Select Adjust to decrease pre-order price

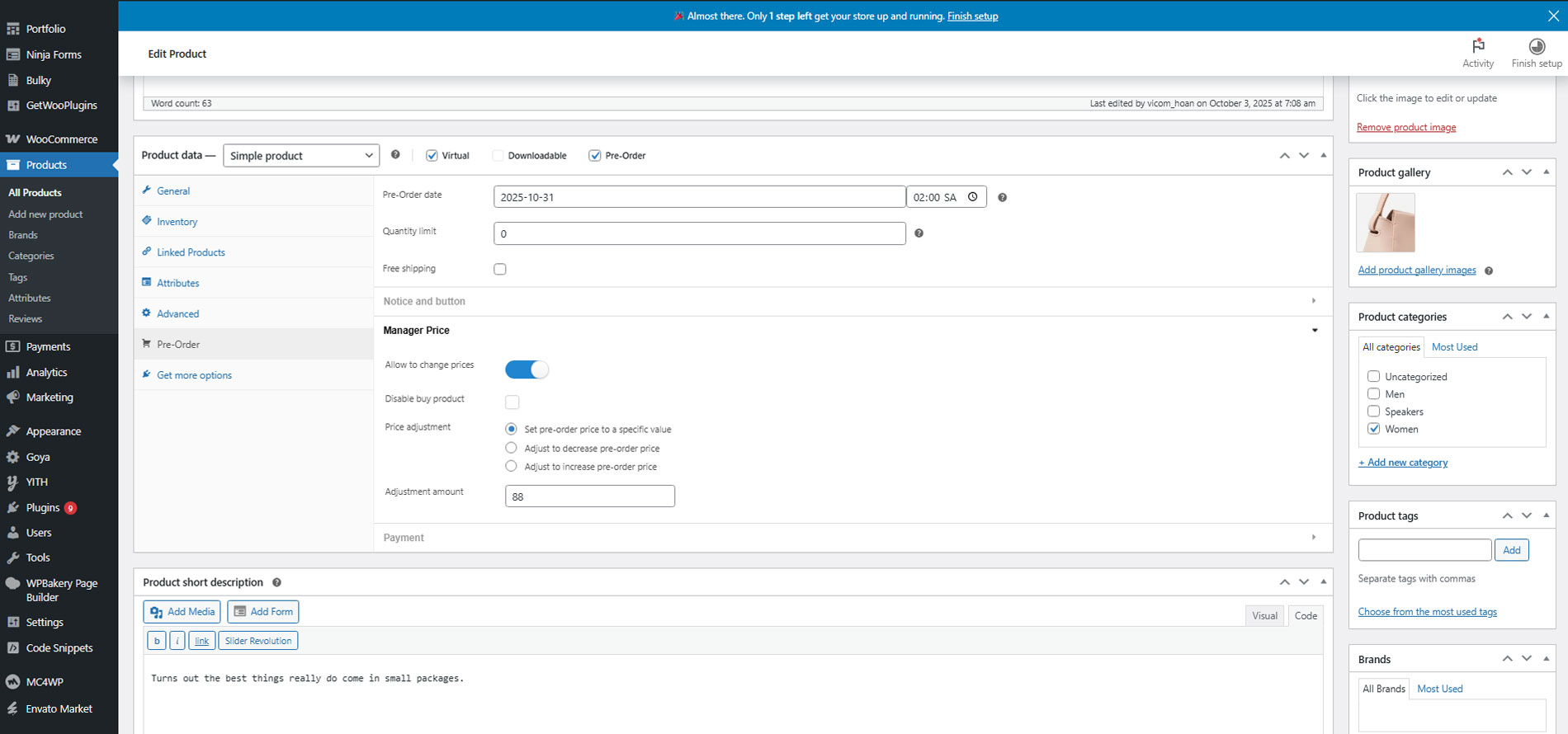(511, 448)
